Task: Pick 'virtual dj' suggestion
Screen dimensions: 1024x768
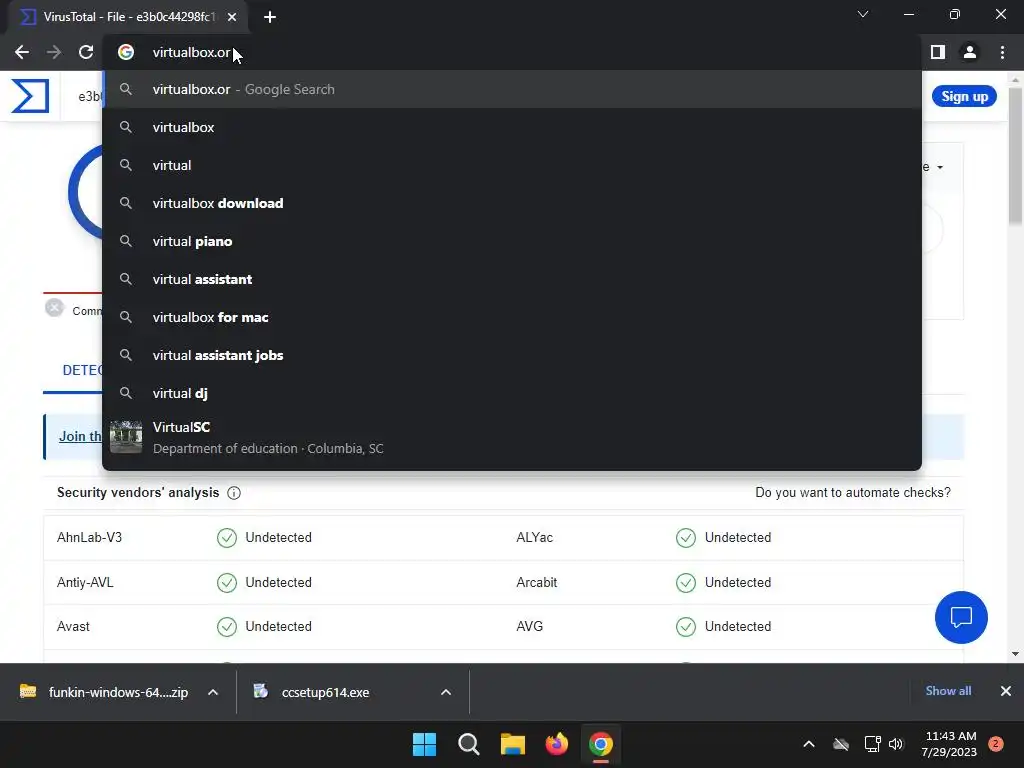Action: tap(512, 393)
